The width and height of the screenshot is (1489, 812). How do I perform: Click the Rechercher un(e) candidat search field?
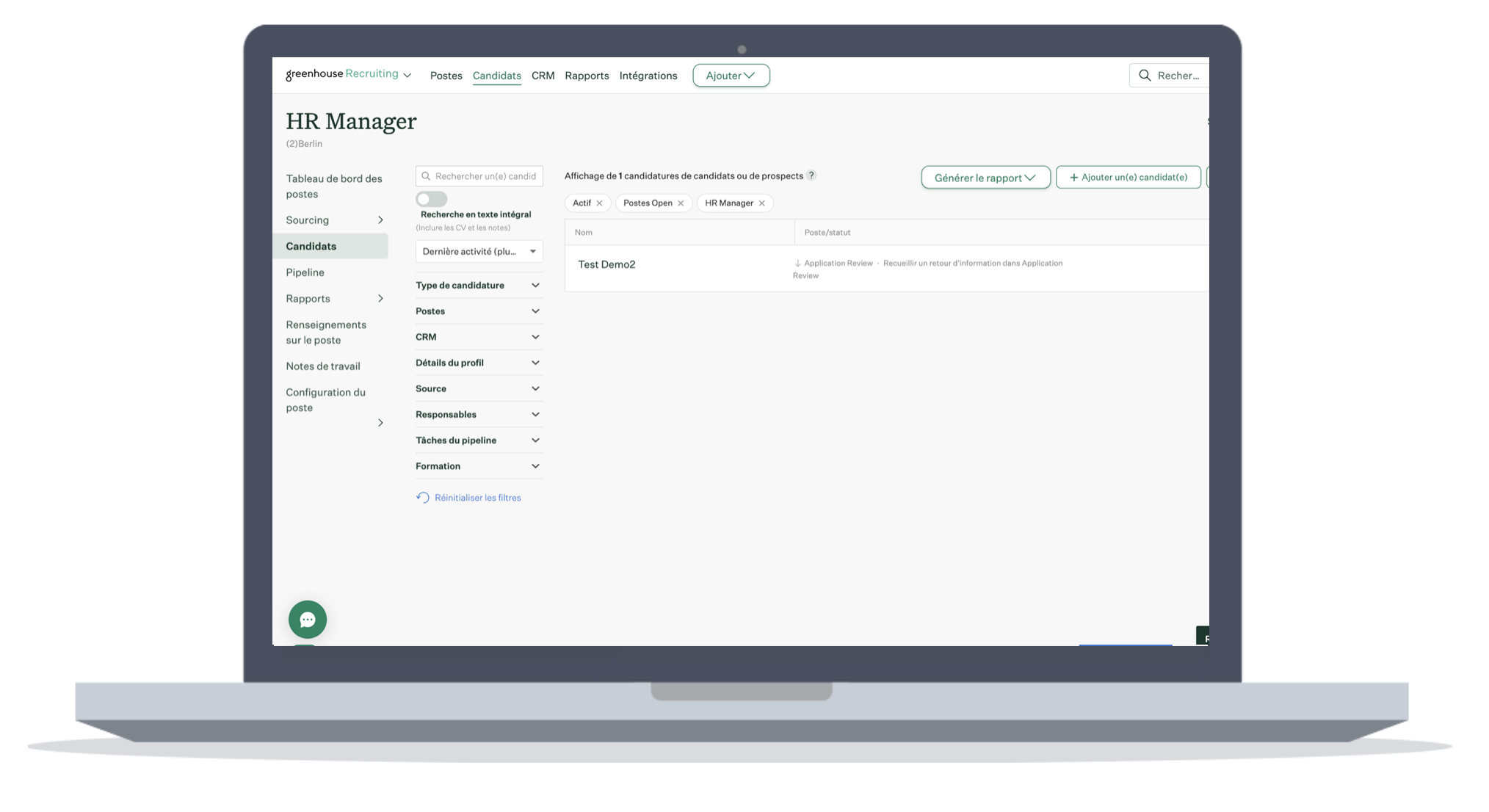click(x=485, y=176)
